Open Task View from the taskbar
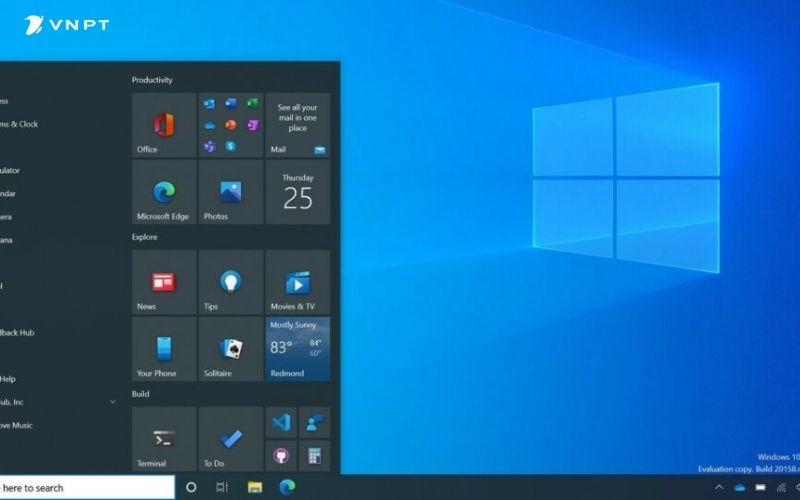 point(221,487)
